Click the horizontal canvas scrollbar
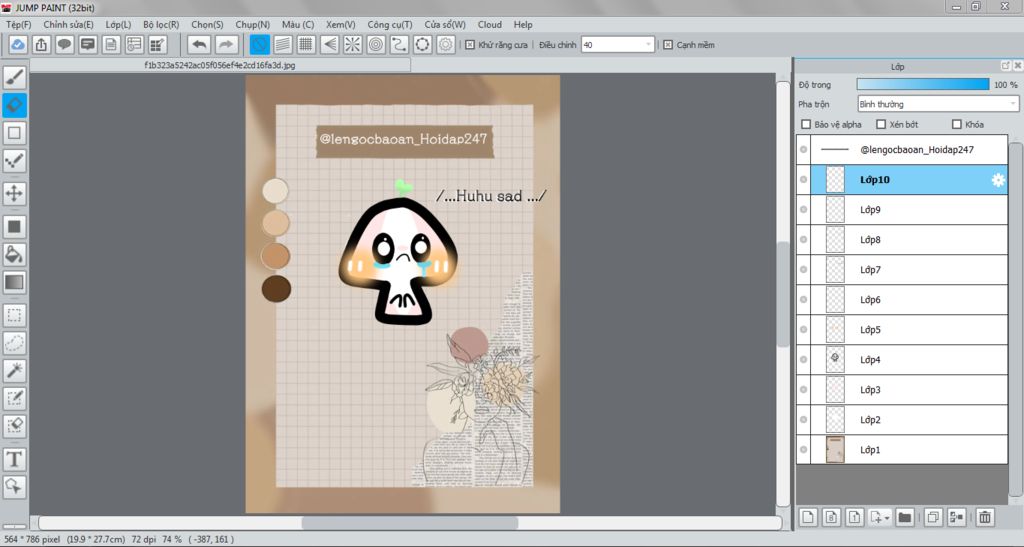1024x547 pixels. coord(409,523)
